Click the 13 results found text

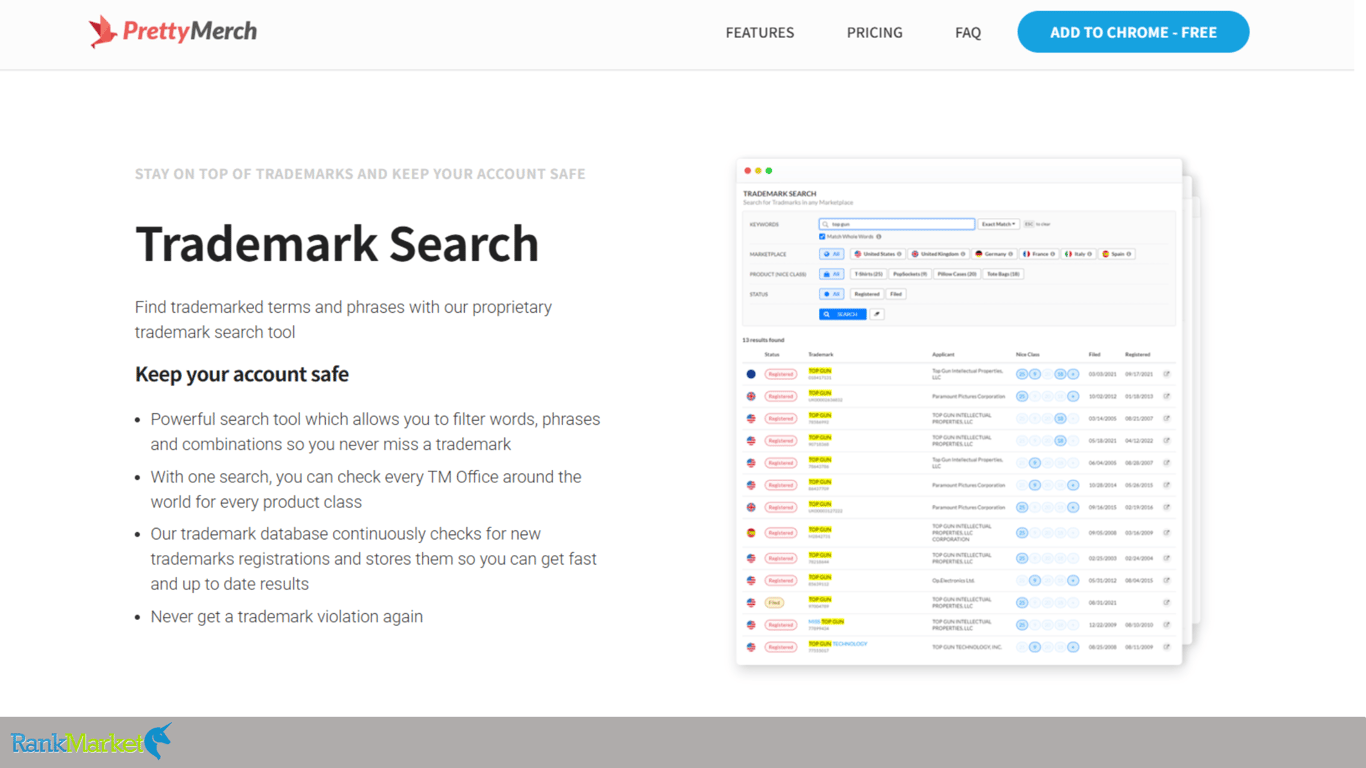pos(763,340)
